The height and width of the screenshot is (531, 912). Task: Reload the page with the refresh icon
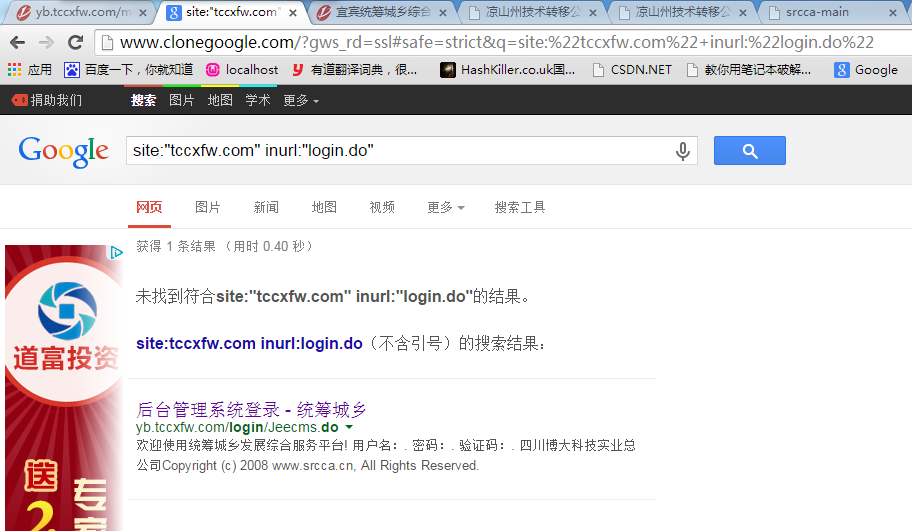pos(76,42)
